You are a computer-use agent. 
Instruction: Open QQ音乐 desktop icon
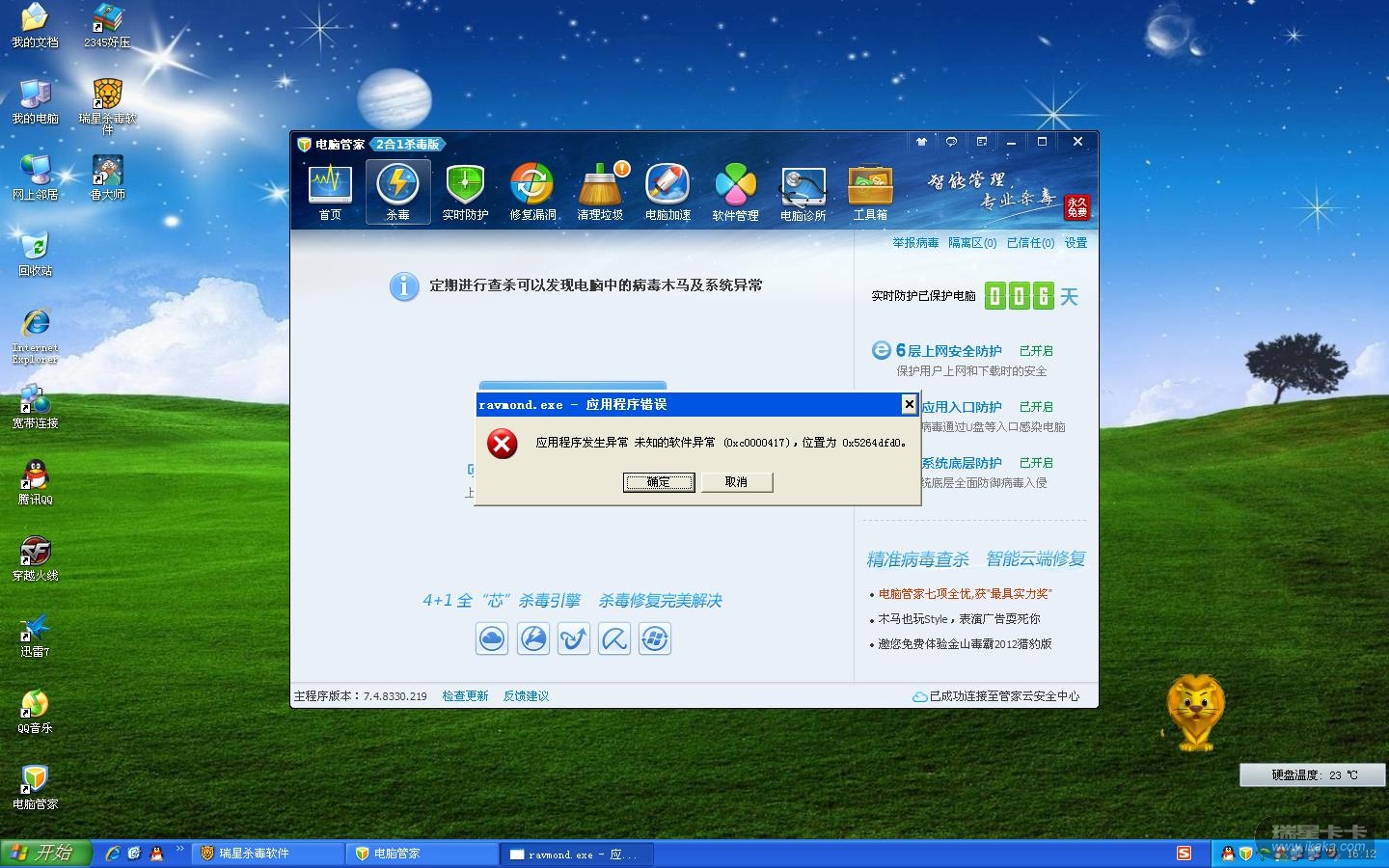35,712
